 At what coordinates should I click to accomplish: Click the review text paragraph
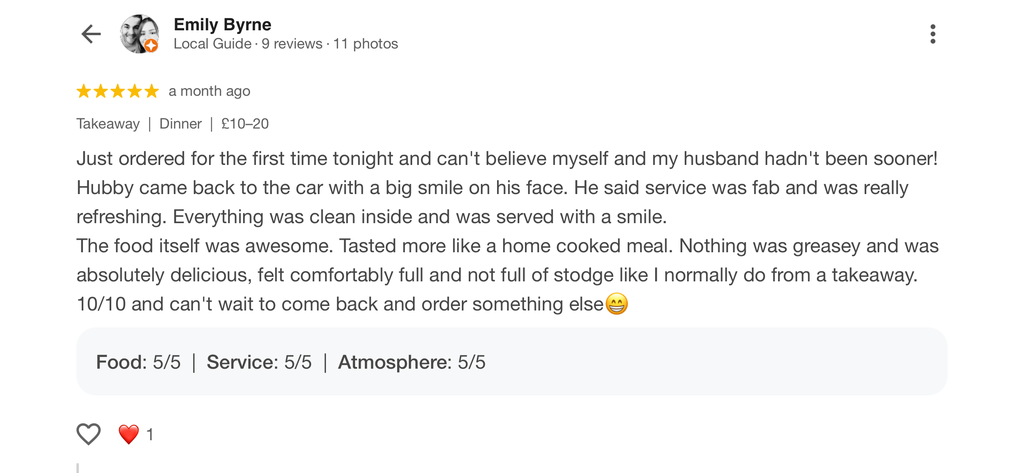507,231
